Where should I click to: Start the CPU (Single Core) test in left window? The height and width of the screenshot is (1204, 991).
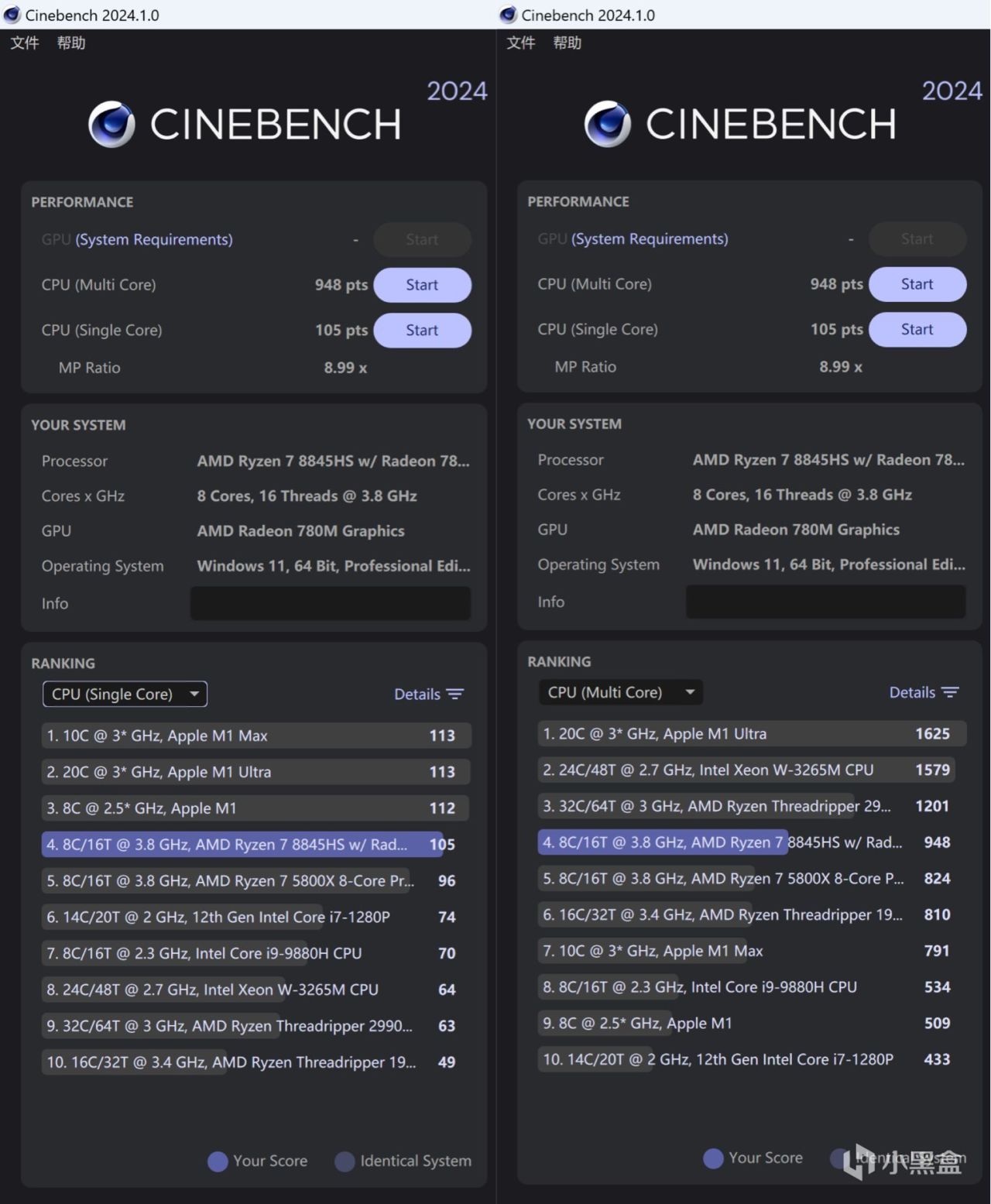pyautogui.click(x=422, y=331)
